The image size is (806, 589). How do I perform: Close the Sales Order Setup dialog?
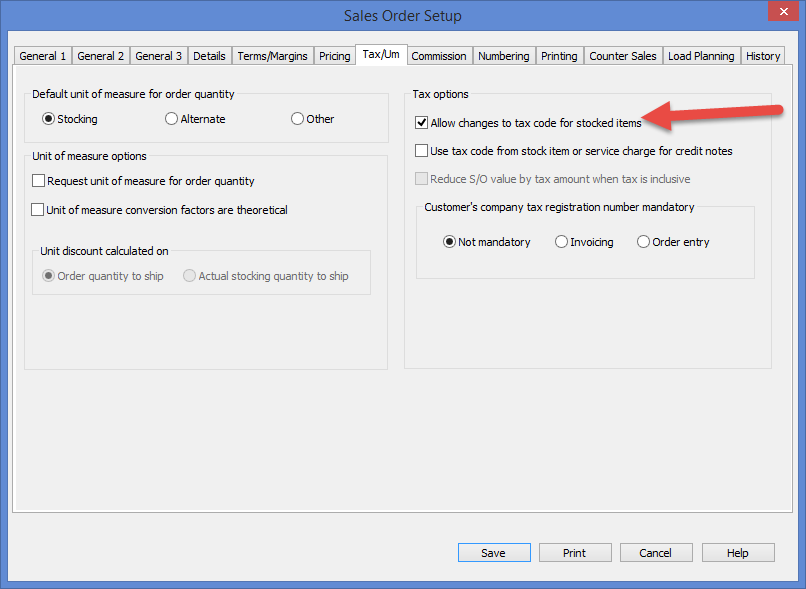coord(781,13)
